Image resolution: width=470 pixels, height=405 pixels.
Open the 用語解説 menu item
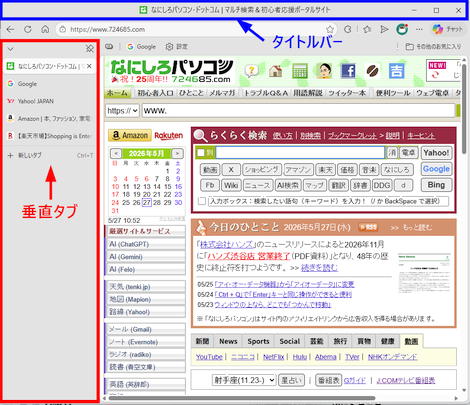point(308,93)
